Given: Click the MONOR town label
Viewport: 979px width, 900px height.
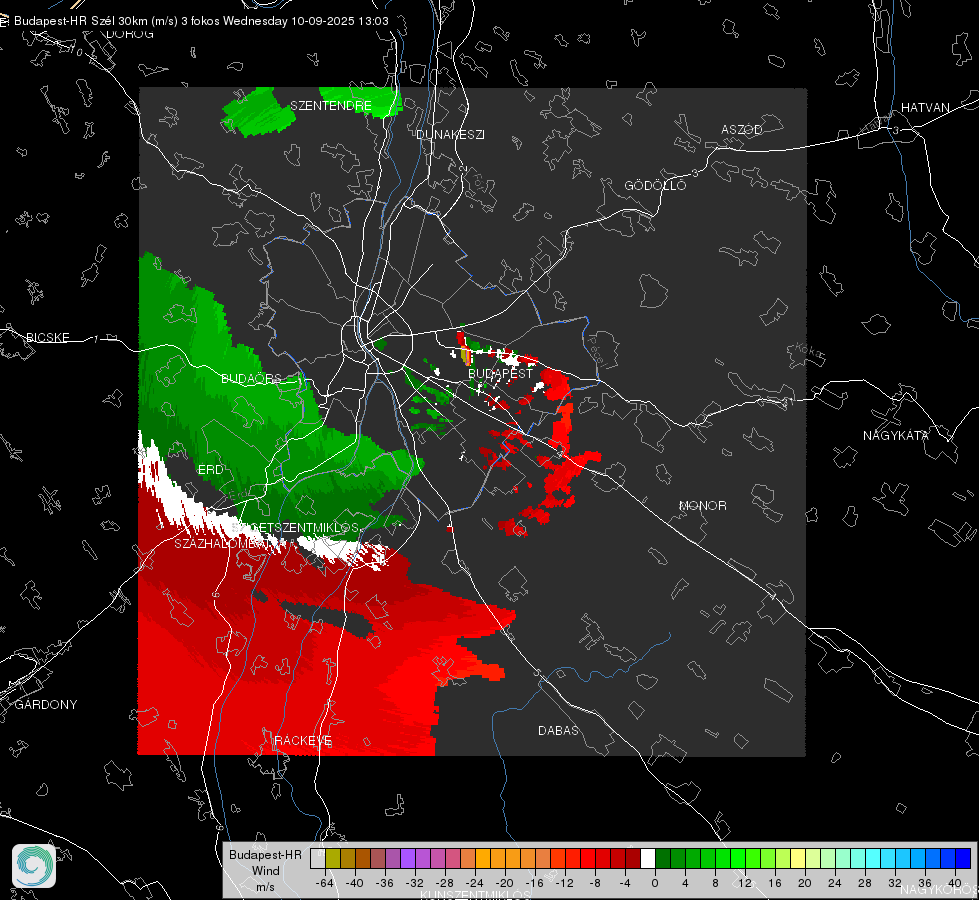Looking at the screenshot, I should (702, 505).
